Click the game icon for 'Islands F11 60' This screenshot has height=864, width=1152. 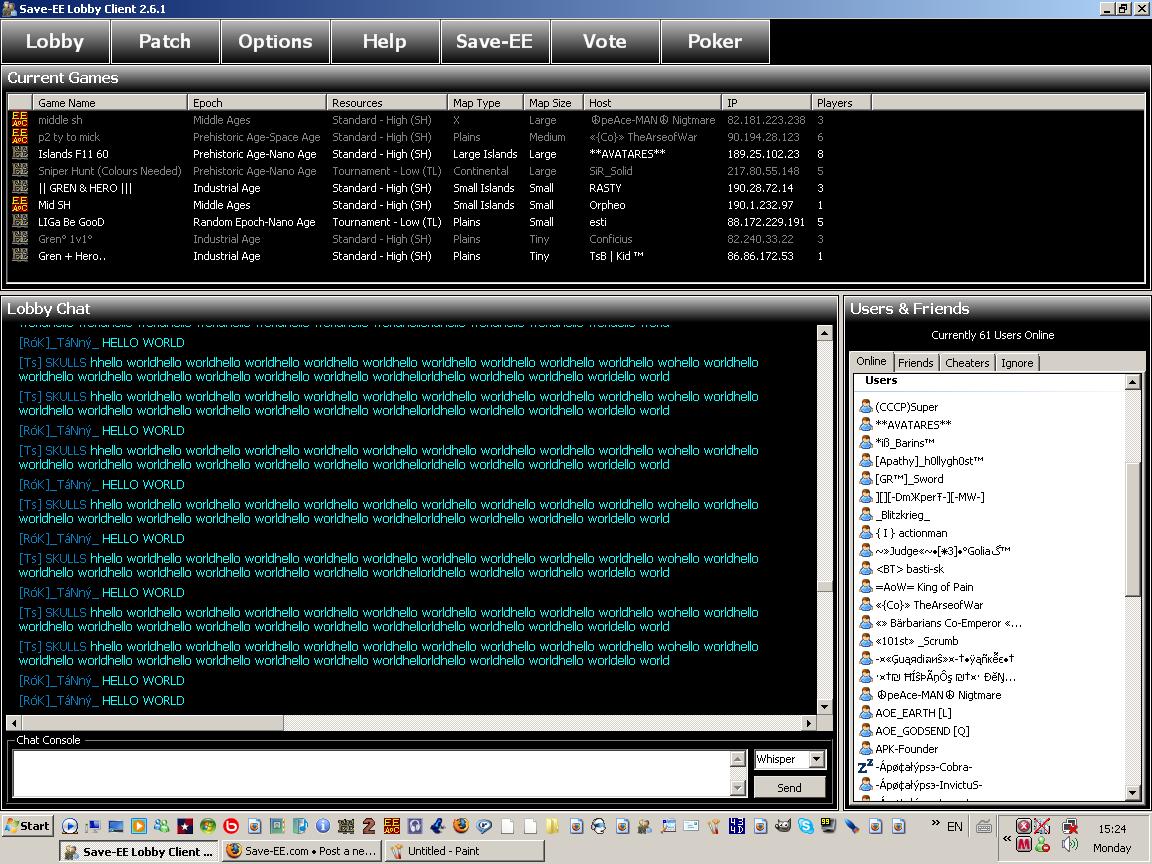20,154
